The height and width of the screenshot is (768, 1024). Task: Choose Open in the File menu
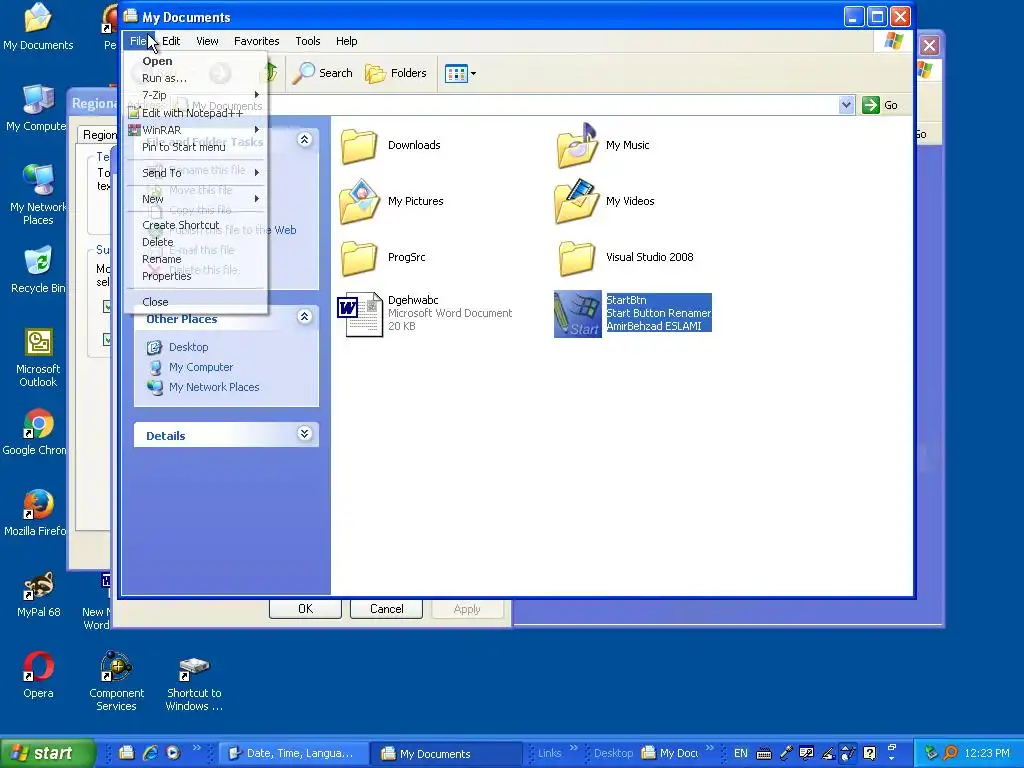[196, 61]
